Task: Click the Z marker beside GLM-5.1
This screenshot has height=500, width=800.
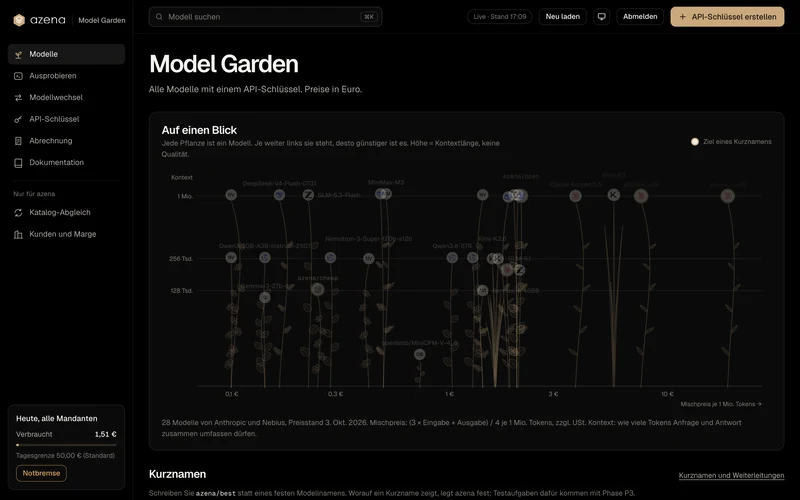Action: tap(519, 270)
